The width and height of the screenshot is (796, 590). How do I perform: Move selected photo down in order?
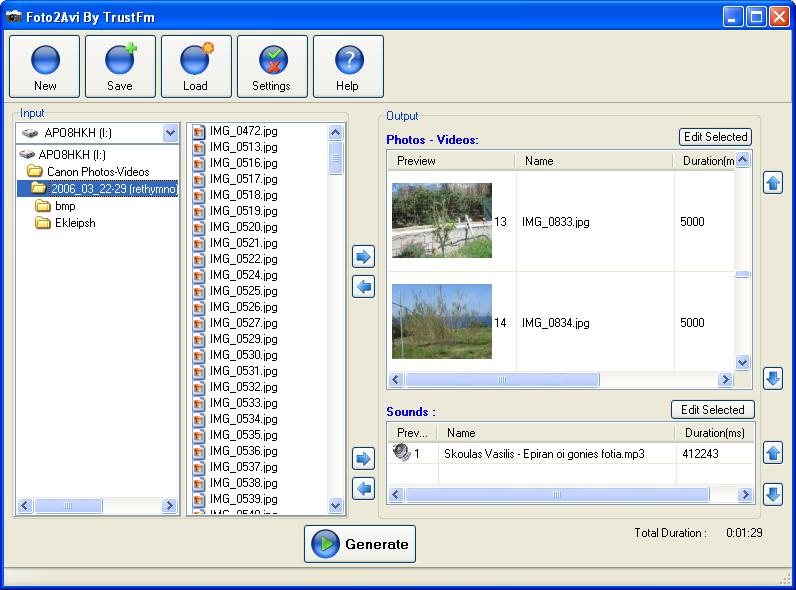772,378
